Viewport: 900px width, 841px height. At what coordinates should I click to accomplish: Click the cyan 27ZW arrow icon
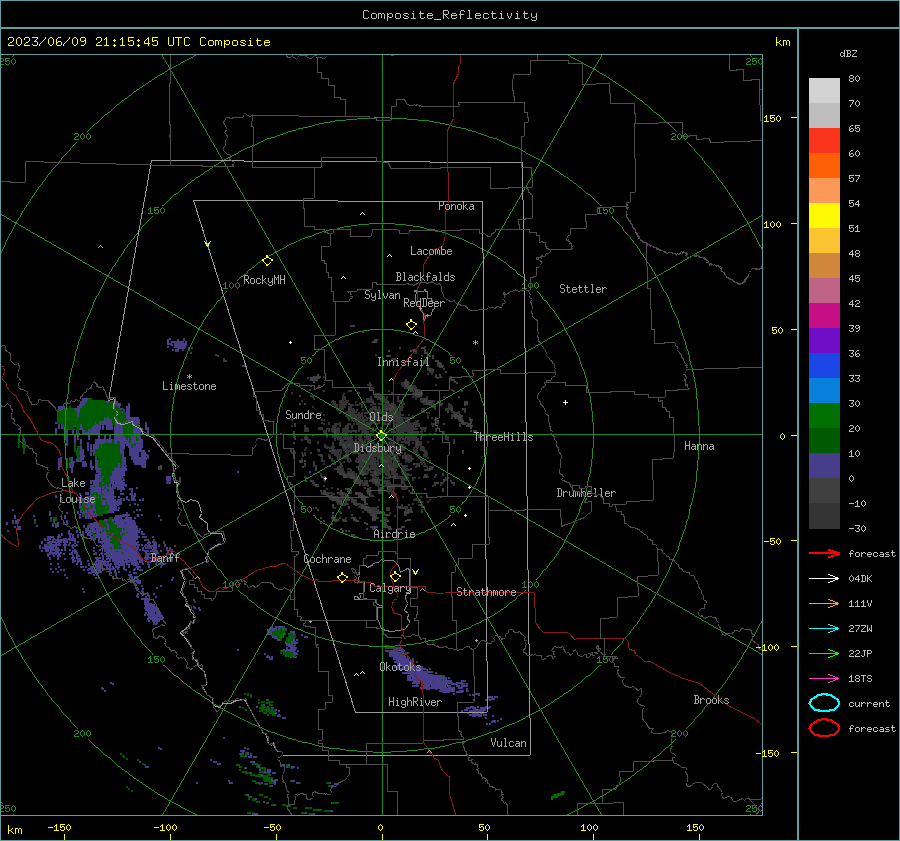point(824,629)
